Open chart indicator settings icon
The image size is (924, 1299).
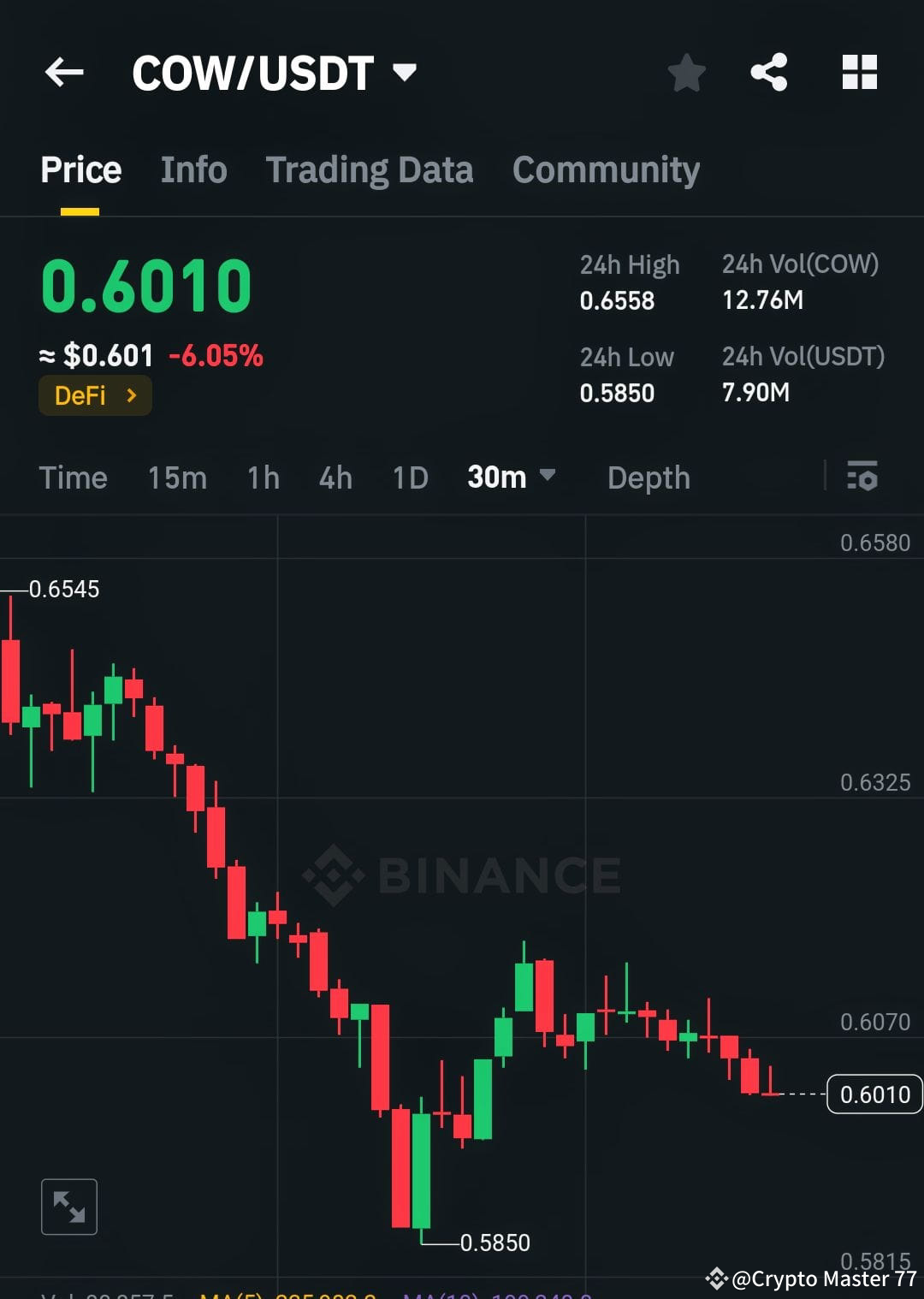(x=862, y=477)
